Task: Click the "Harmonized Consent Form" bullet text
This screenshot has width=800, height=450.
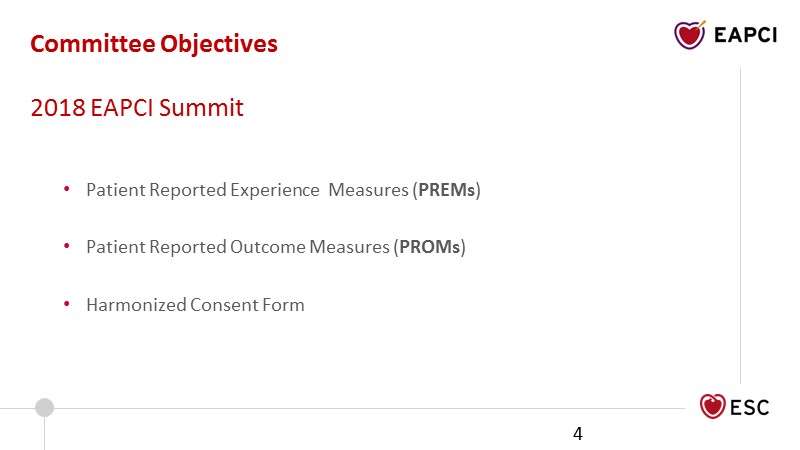Action: [195, 305]
